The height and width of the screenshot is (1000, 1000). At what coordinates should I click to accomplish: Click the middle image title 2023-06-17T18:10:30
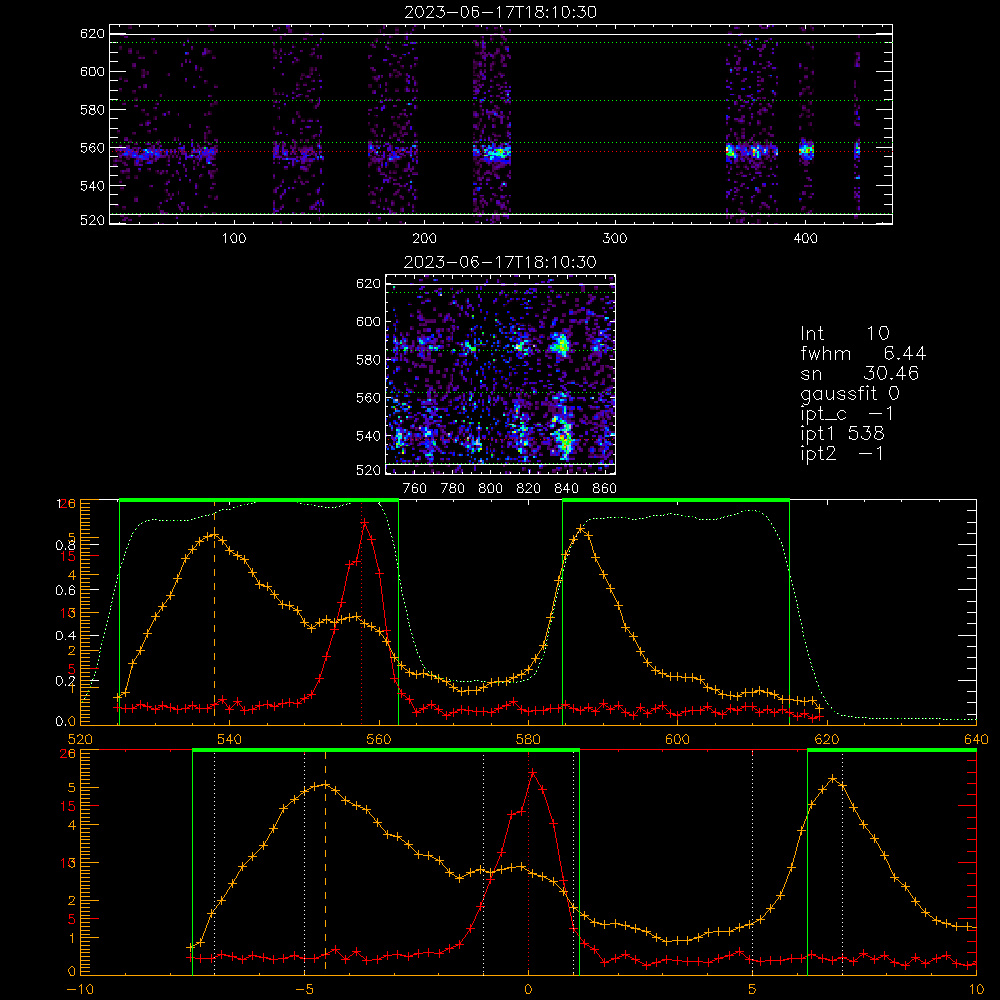coord(500,261)
